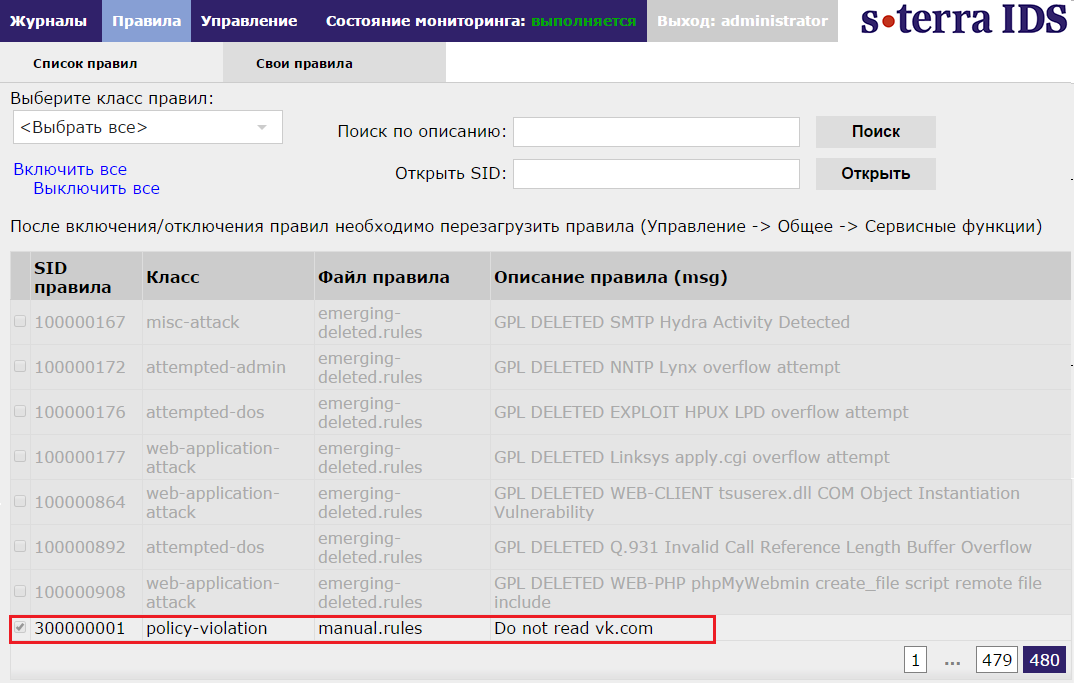Click the monitoring status 'выполняется' text
1074x683 pixels.
coord(584,21)
